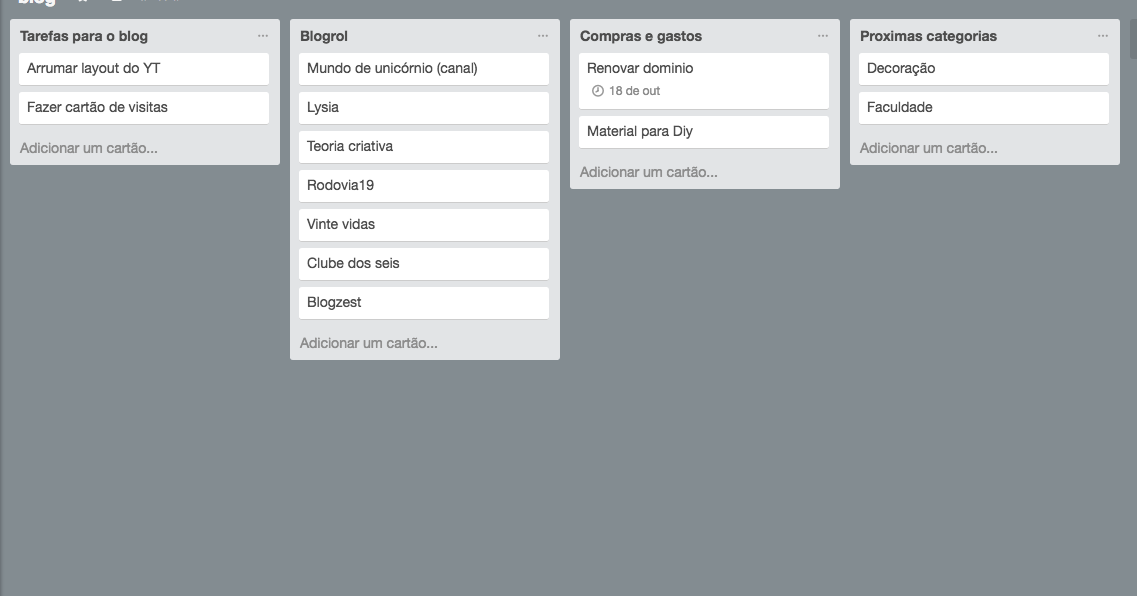This screenshot has height=596, width=1137.
Task: Open the Renovar dominio card
Action: [x=703, y=80]
